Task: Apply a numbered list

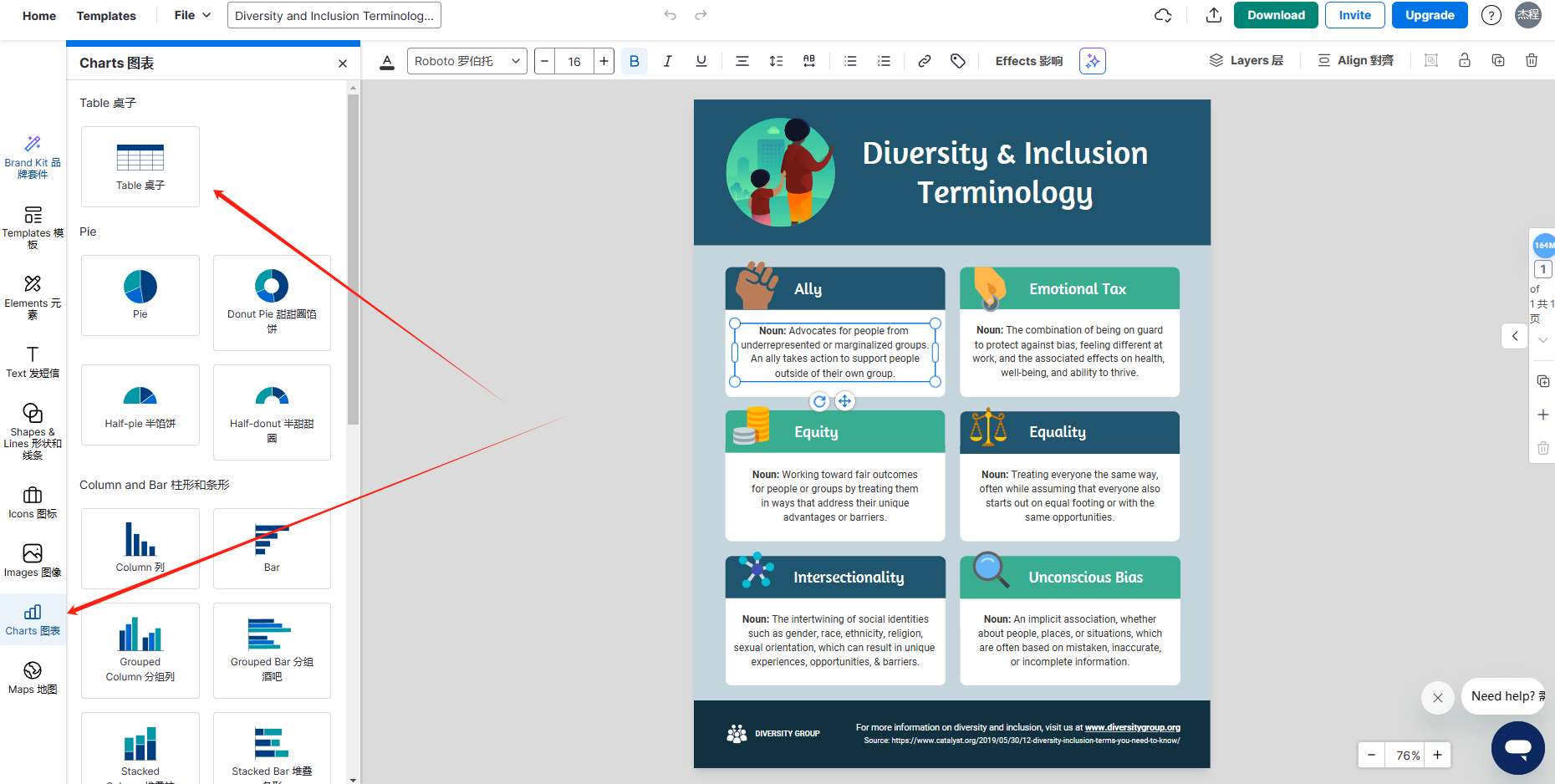Action: [884, 61]
